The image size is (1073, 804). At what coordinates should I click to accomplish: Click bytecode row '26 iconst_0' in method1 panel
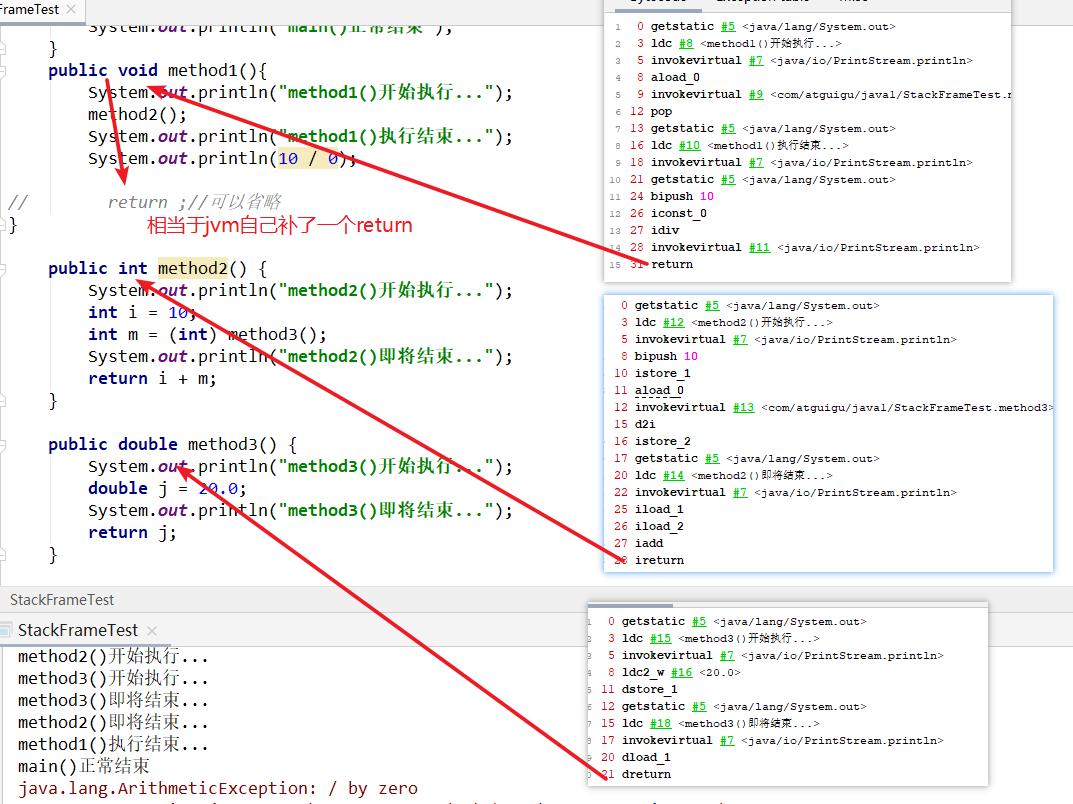point(668,213)
